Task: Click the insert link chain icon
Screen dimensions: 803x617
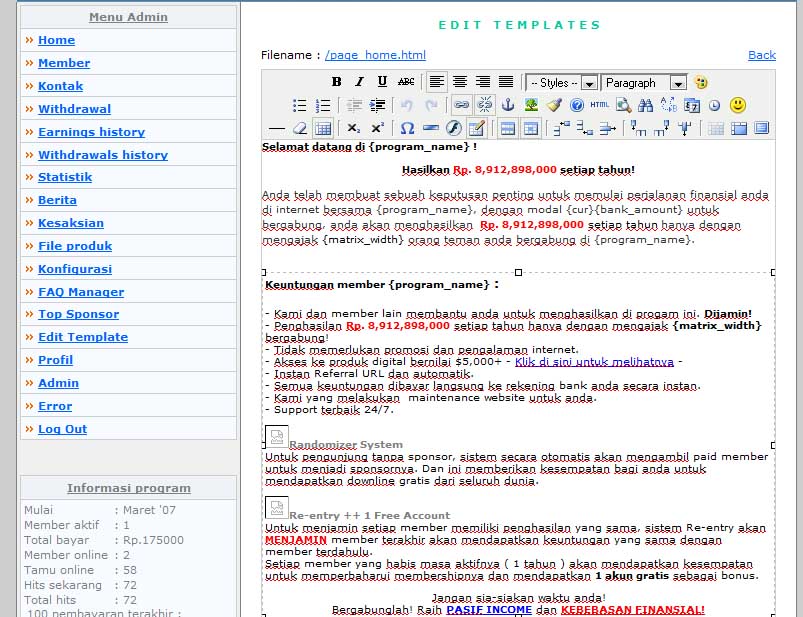Action: click(461, 105)
